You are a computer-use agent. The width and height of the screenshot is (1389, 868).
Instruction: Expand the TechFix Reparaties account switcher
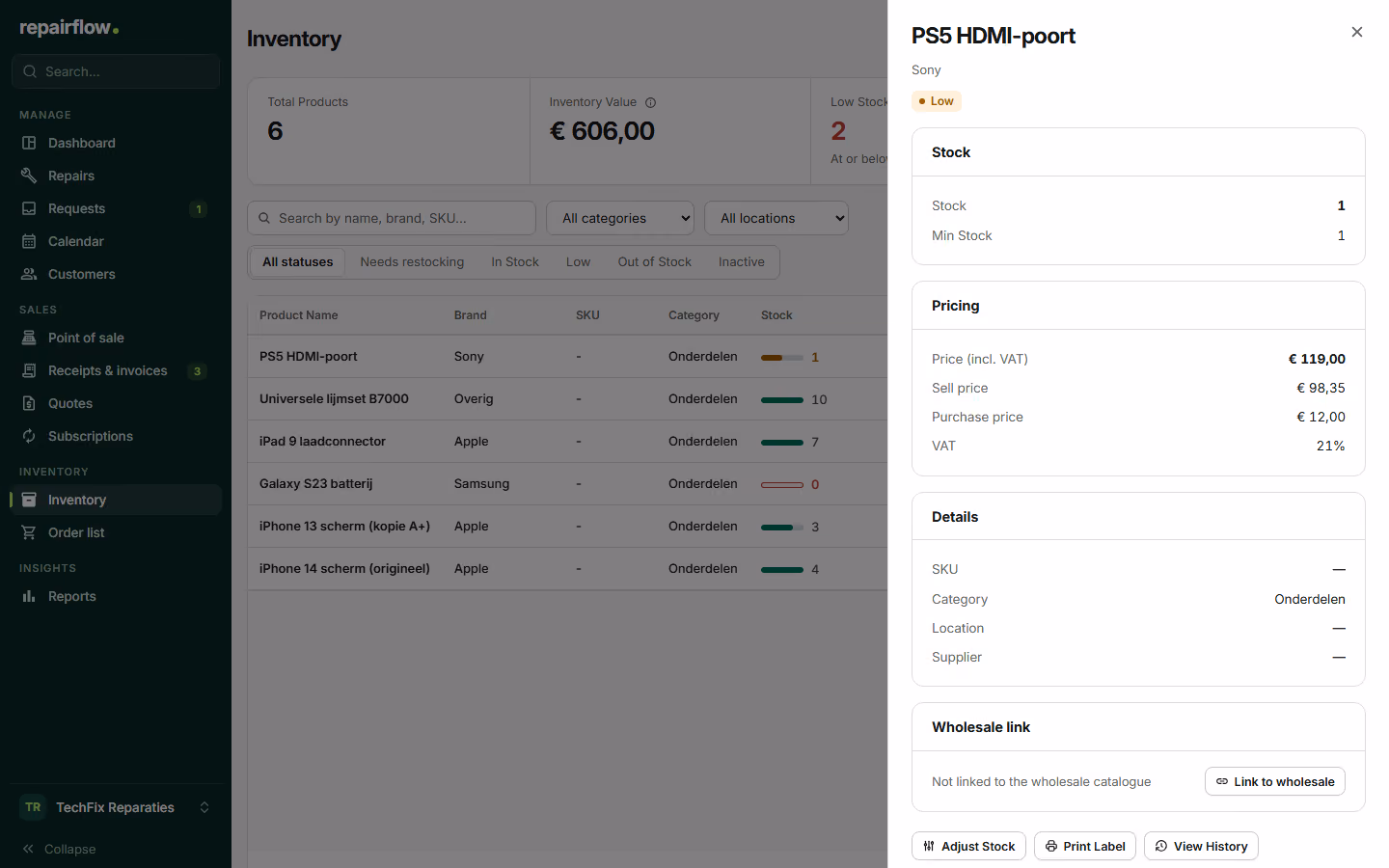point(116,807)
